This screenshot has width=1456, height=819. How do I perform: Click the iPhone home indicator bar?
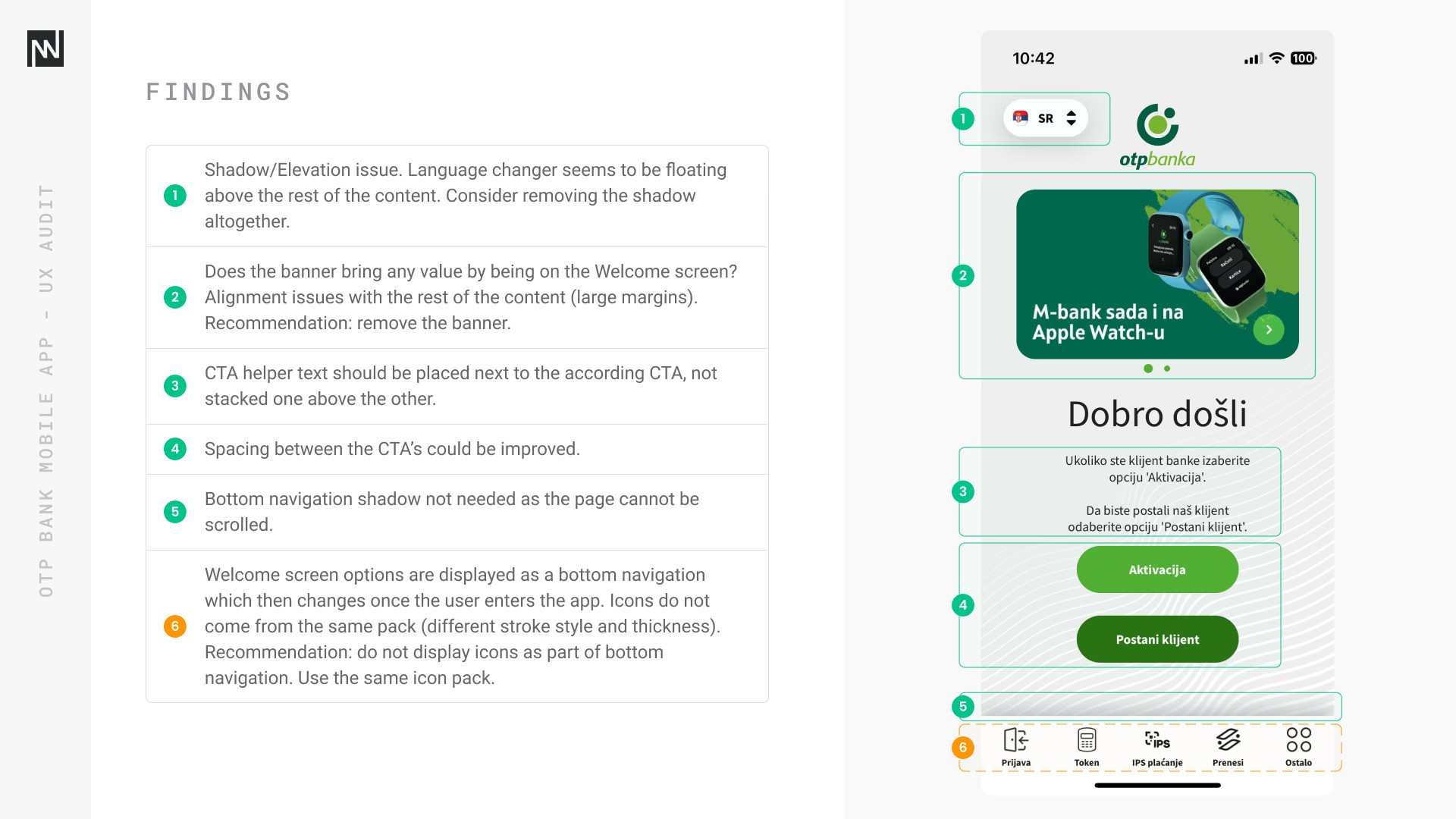pyautogui.click(x=1157, y=786)
